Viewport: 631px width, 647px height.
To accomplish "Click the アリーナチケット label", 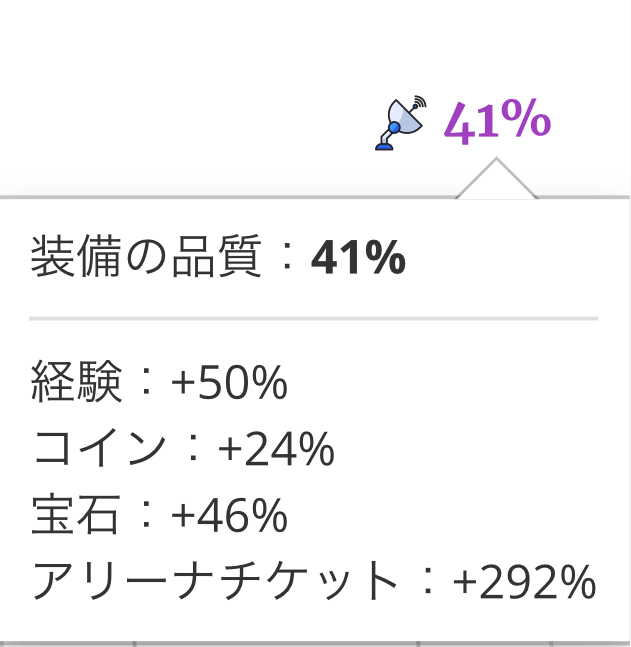I will click(215, 581).
